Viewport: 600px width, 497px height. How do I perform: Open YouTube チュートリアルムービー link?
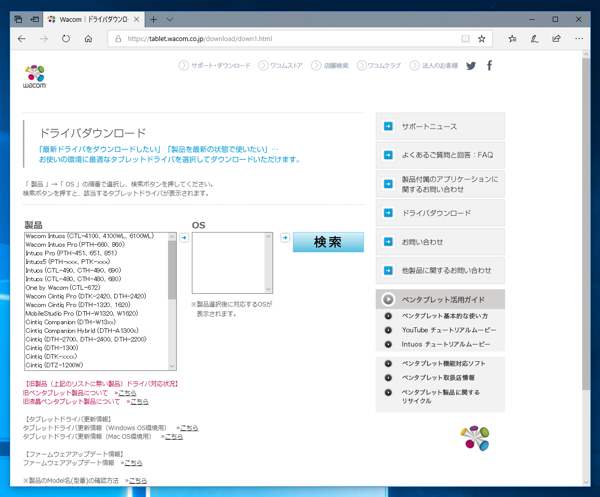click(x=449, y=330)
